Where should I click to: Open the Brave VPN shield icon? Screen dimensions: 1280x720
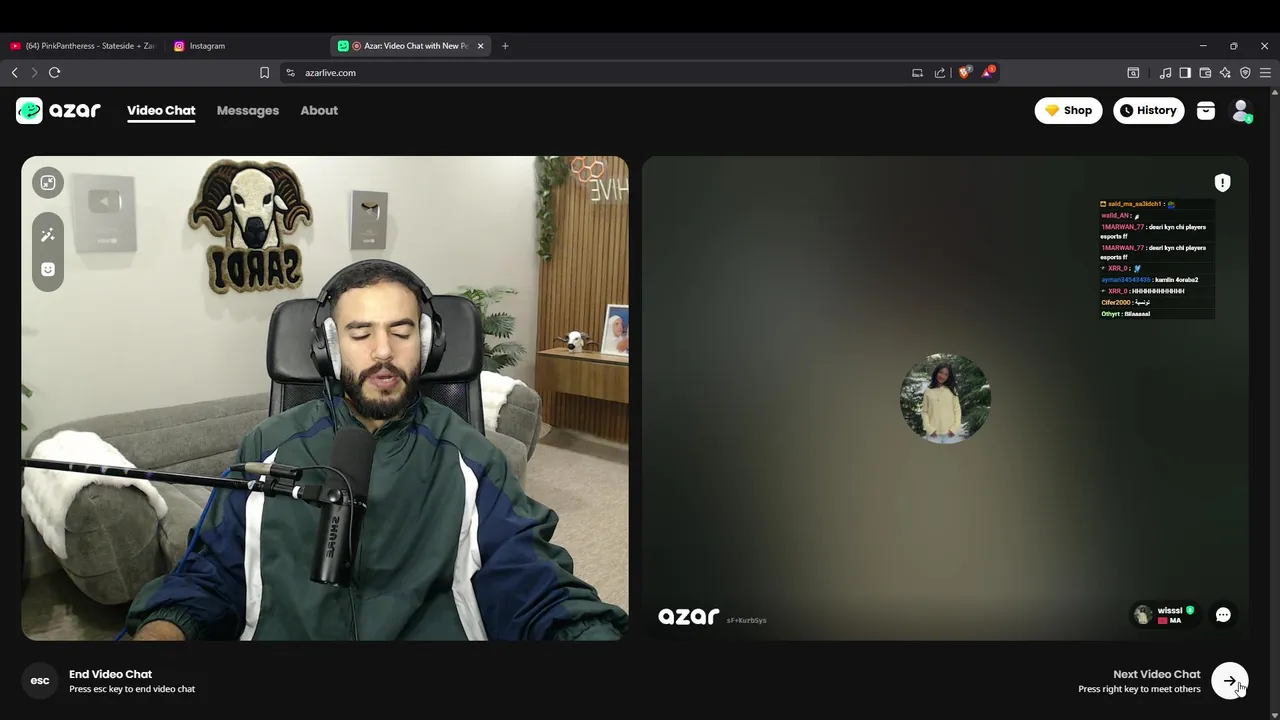1245,72
